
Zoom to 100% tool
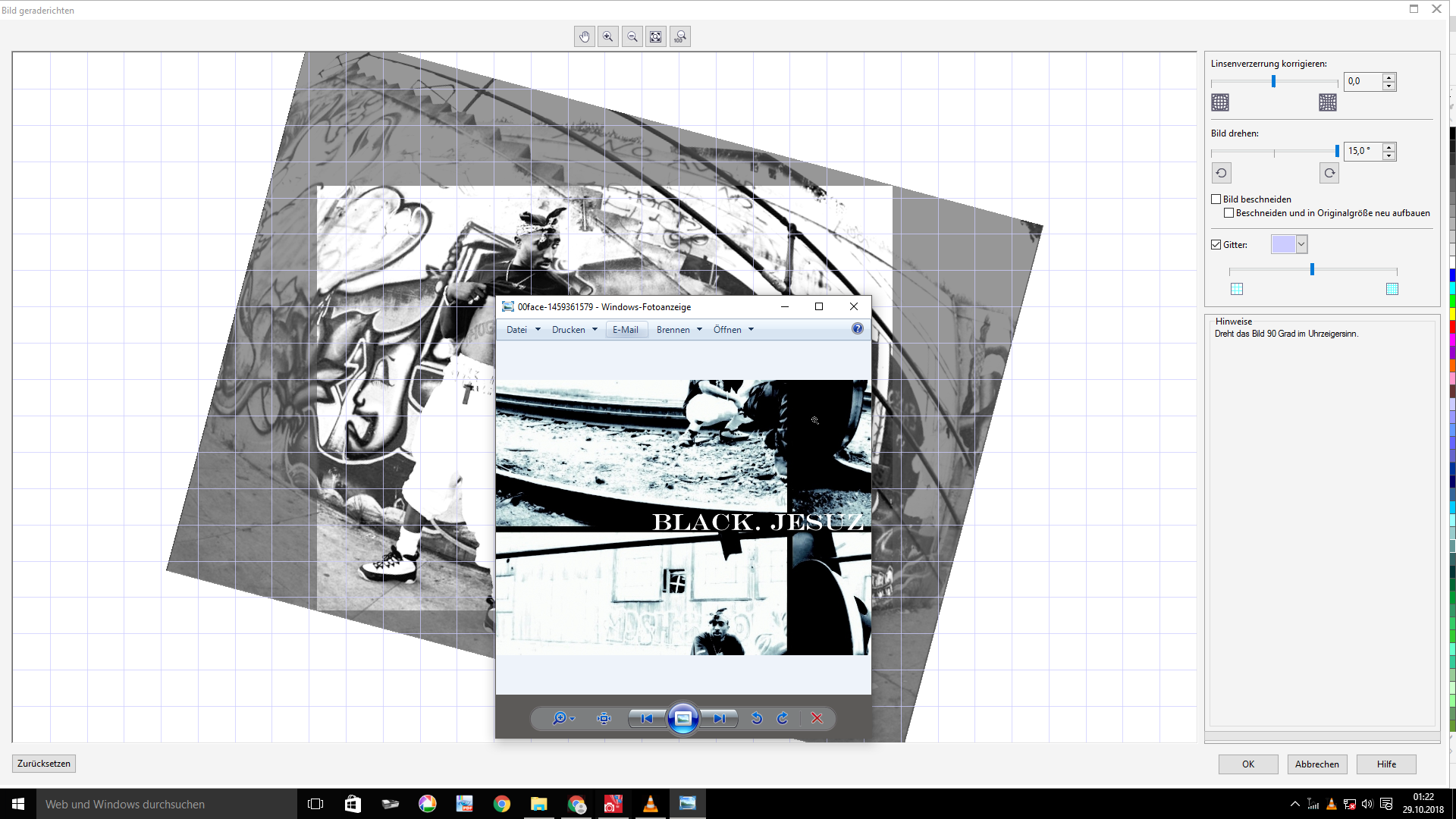(680, 36)
